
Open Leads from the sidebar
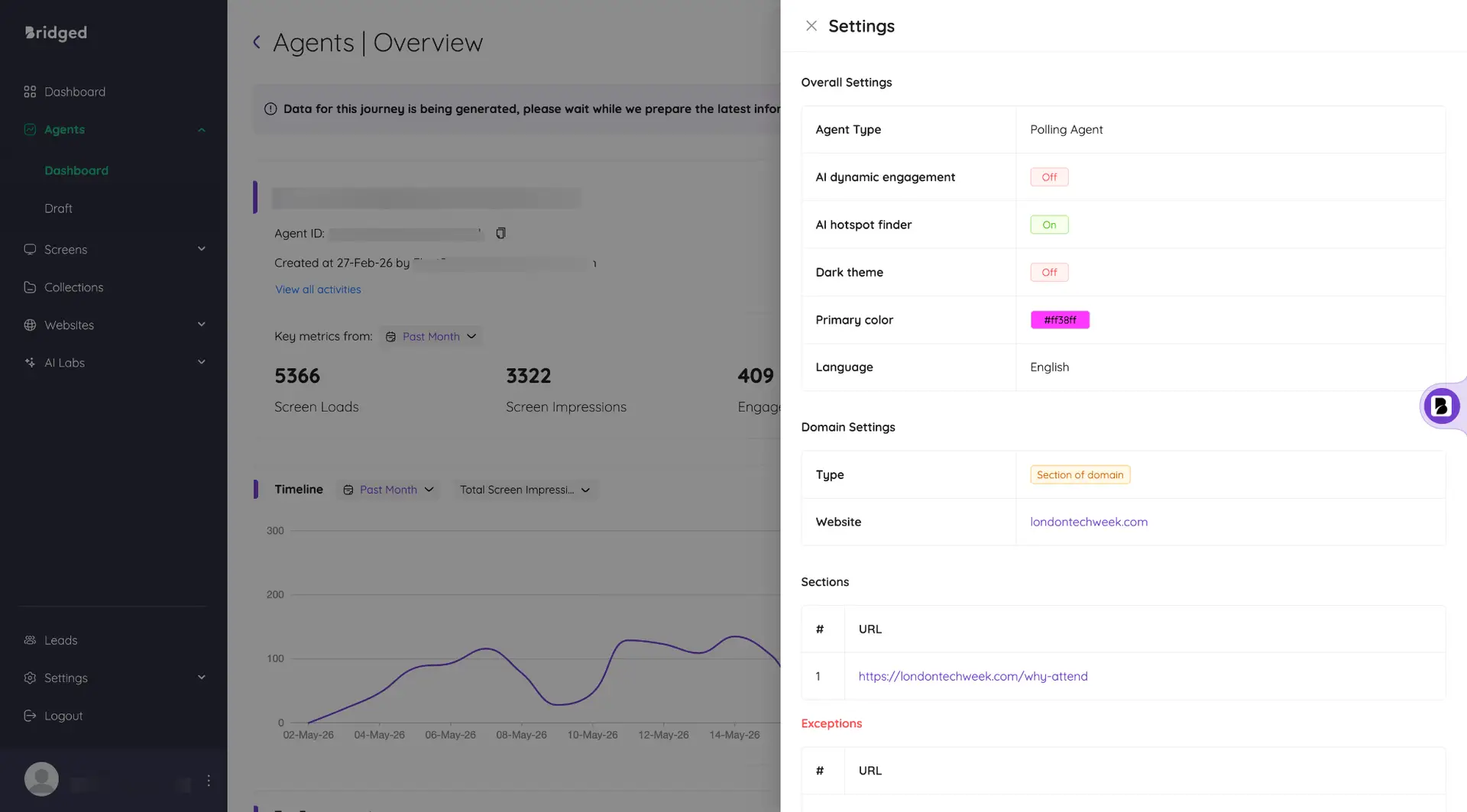pos(60,640)
